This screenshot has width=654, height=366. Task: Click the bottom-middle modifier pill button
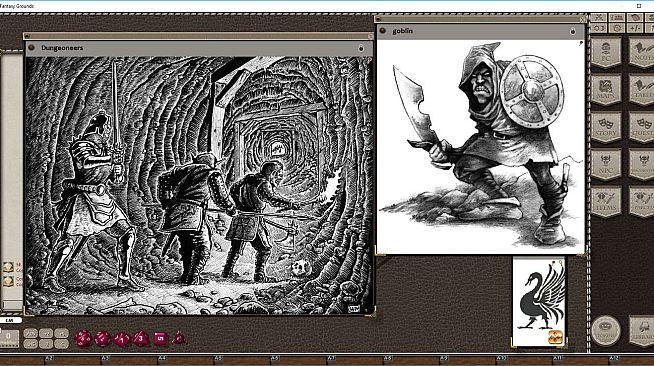click(46, 343)
